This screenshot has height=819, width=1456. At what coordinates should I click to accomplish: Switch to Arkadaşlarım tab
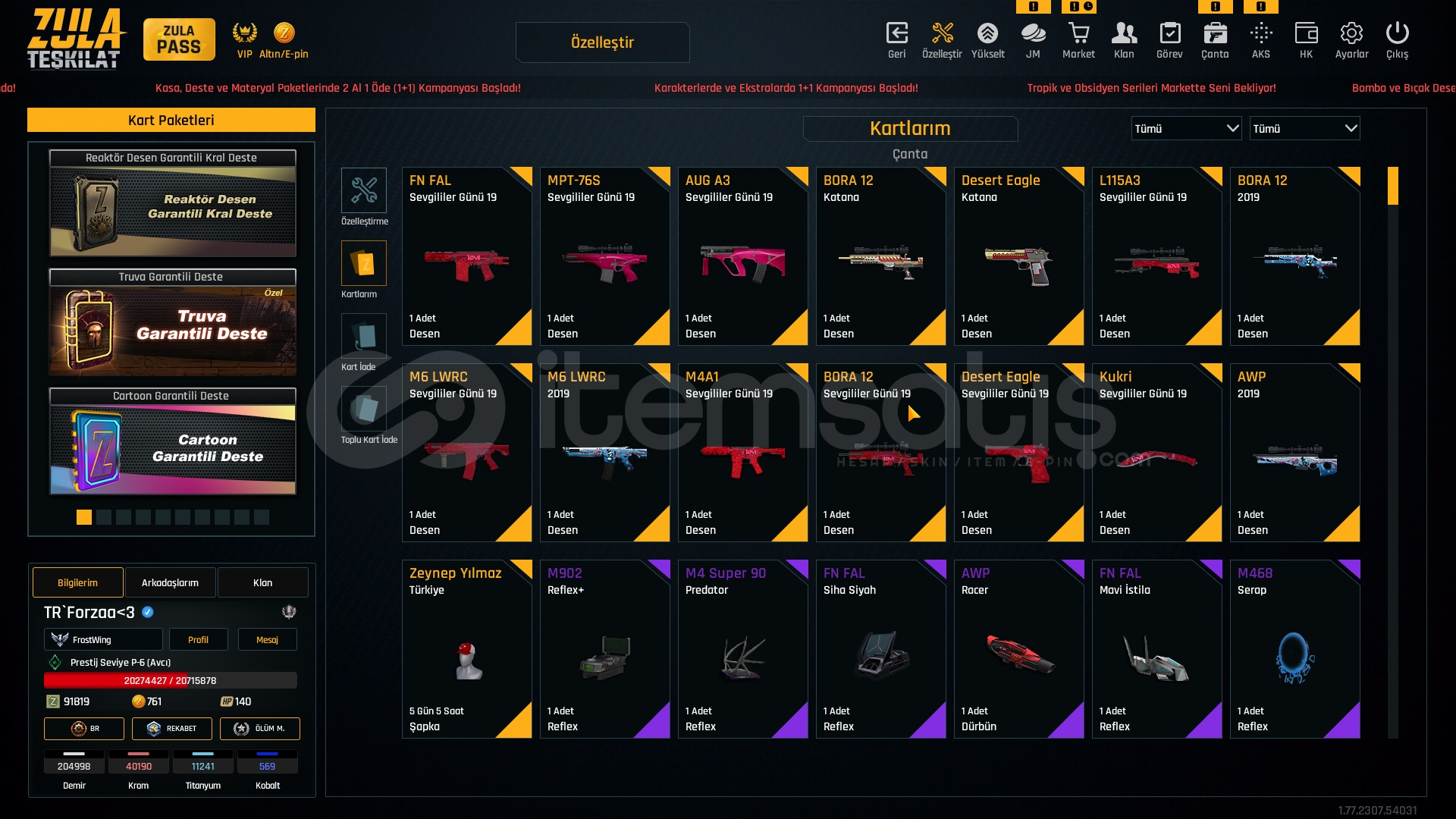[170, 582]
